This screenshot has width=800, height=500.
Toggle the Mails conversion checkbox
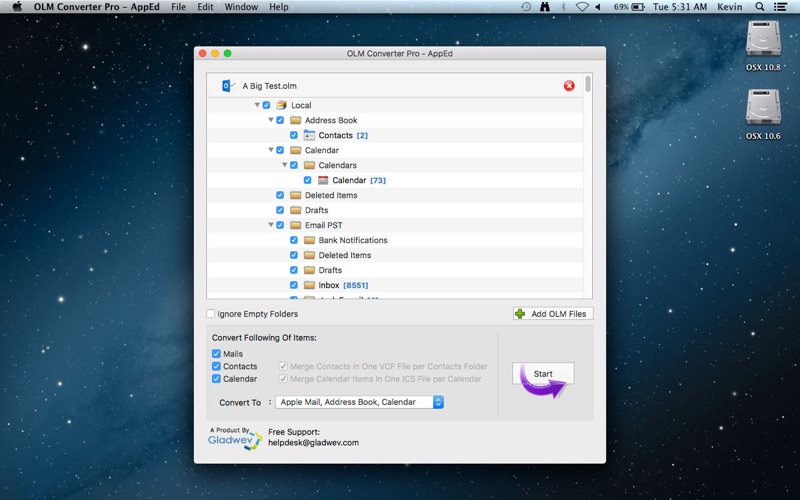pos(216,354)
